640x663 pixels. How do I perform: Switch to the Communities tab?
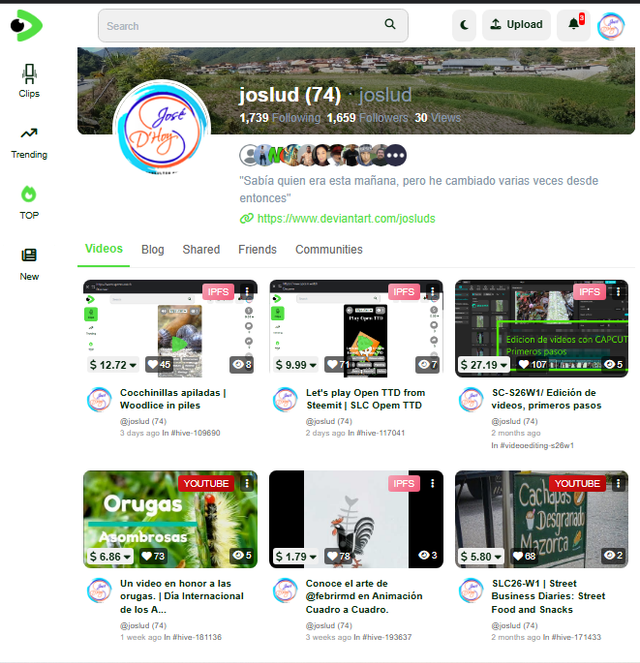click(329, 249)
